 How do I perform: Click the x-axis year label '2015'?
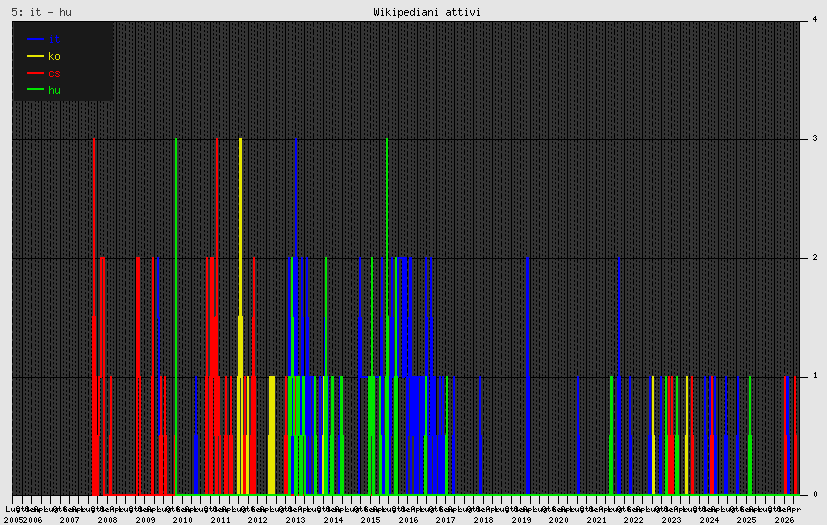[370, 520]
